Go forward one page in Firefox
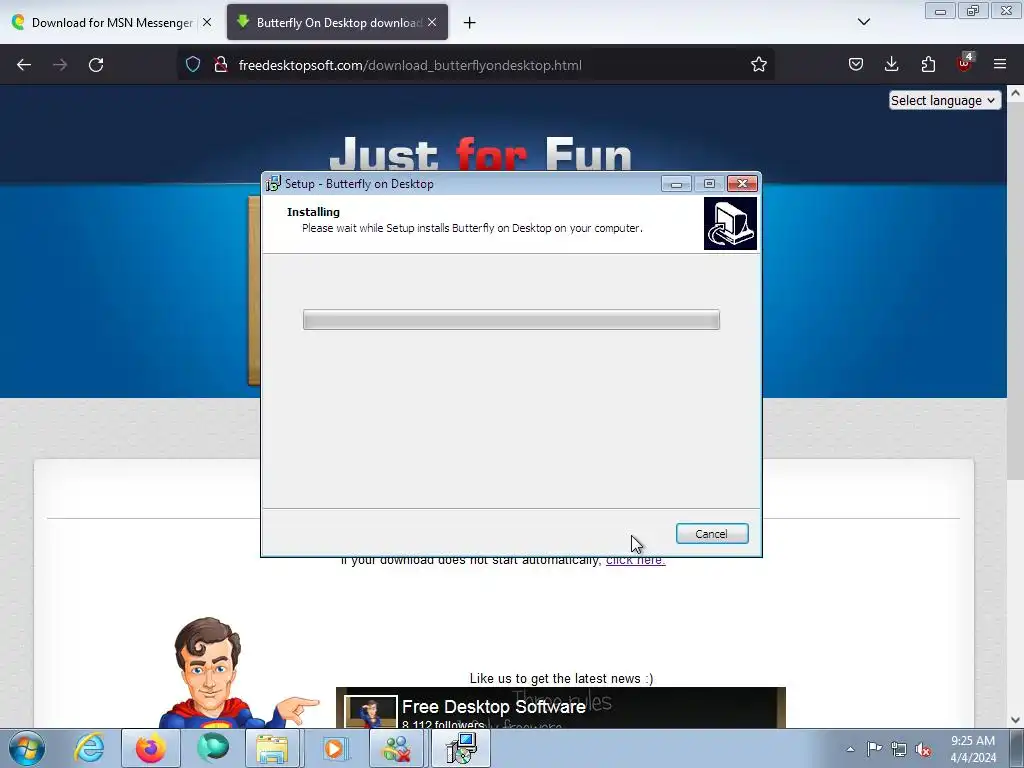1024x768 pixels. (60, 65)
